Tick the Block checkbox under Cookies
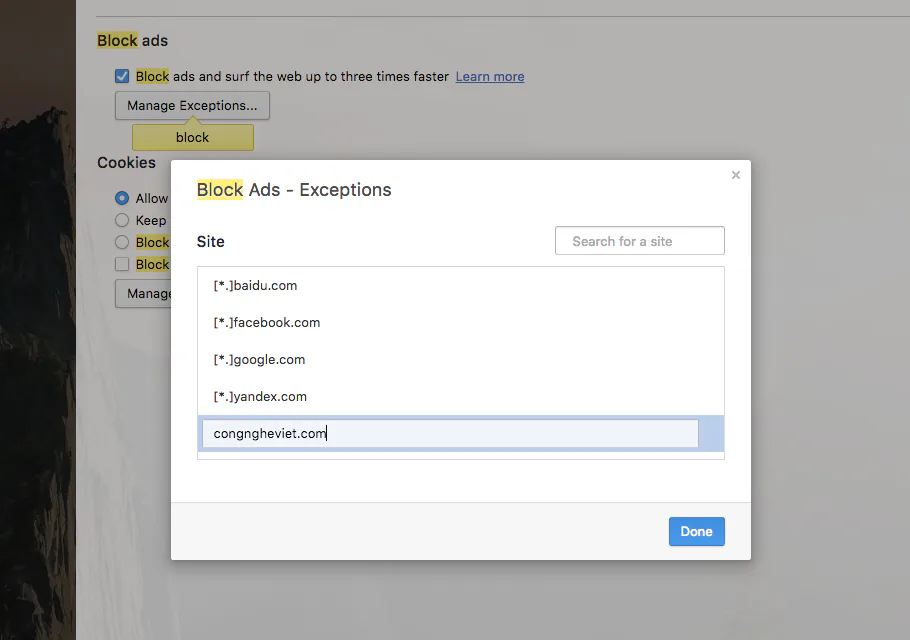Viewport: 910px width, 640px height. pos(122,264)
